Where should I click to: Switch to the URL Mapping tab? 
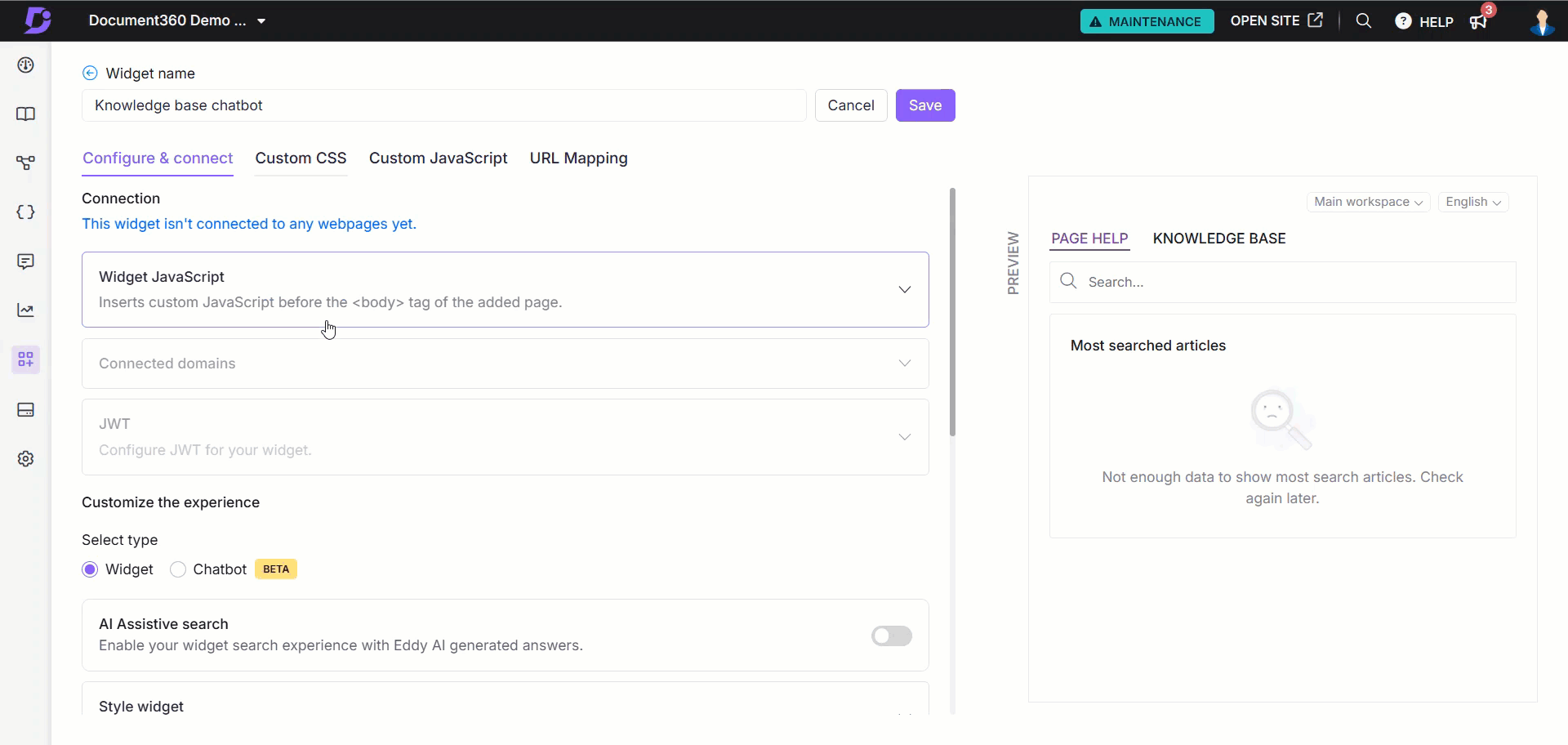click(578, 158)
